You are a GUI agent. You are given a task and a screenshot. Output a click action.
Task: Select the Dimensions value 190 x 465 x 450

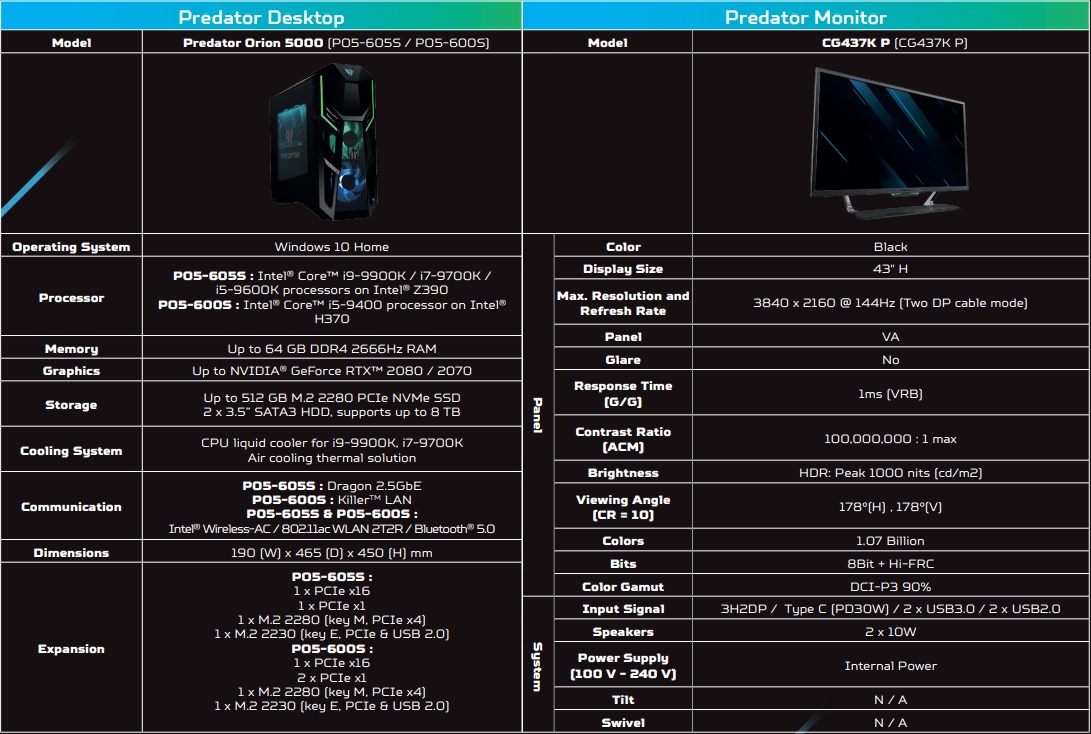pos(331,553)
